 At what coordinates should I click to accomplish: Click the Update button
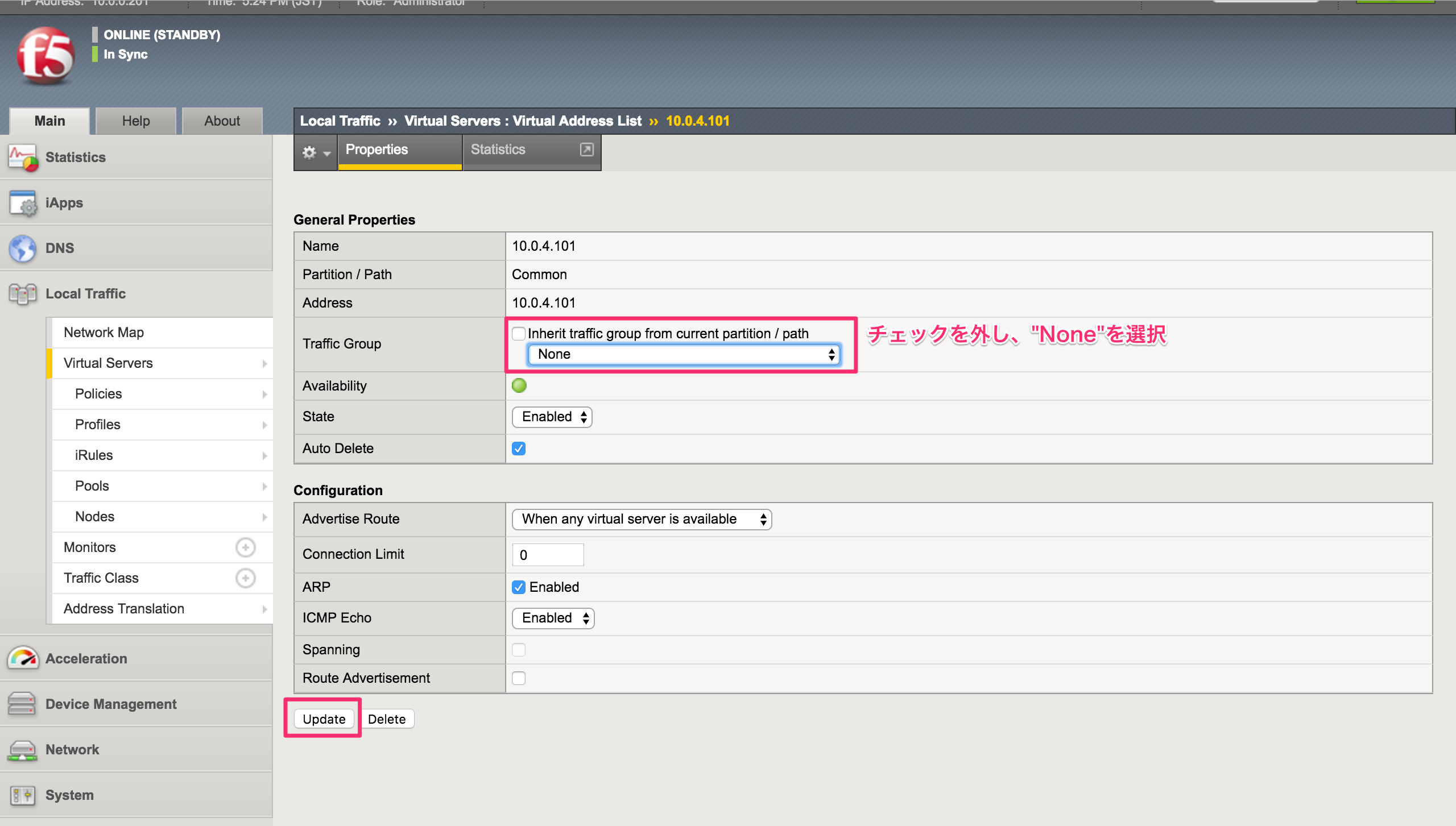pos(323,719)
